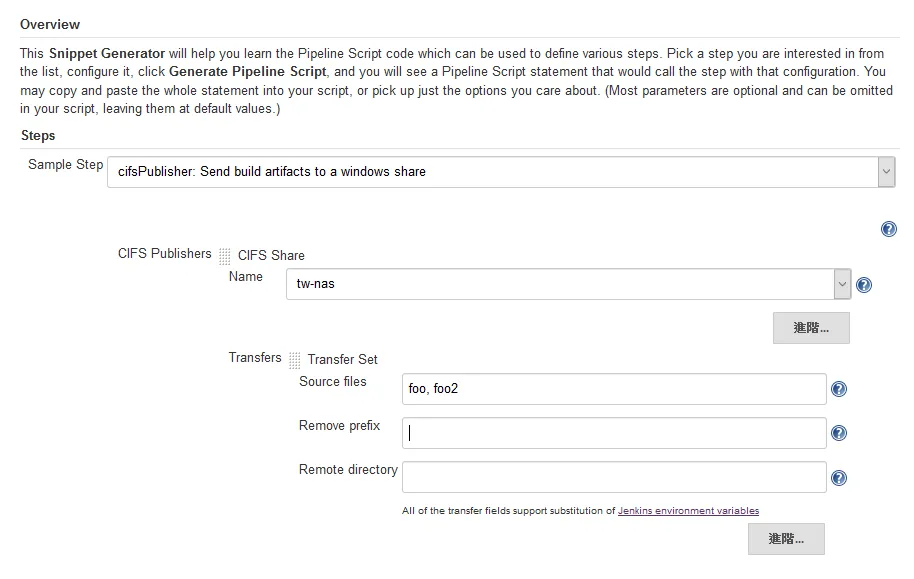This screenshot has height=579, width=914.
Task: Open help for the cifsPublisher step
Action: point(888,229)
